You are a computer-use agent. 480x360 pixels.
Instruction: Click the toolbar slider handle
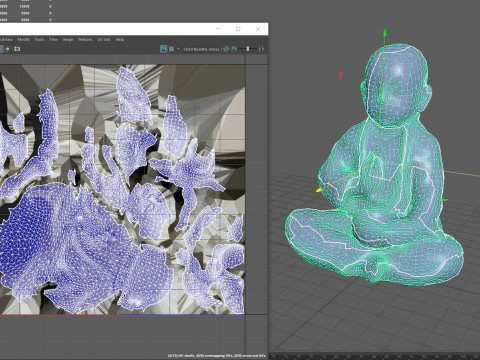pos(248,49)
